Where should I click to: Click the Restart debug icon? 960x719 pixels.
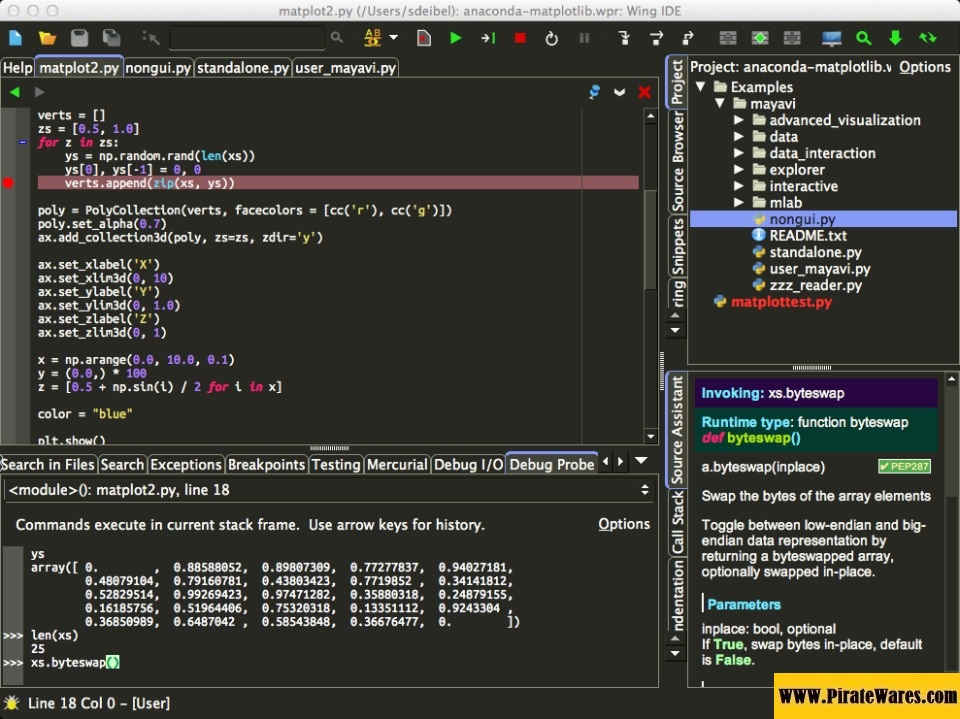[551, 38]
